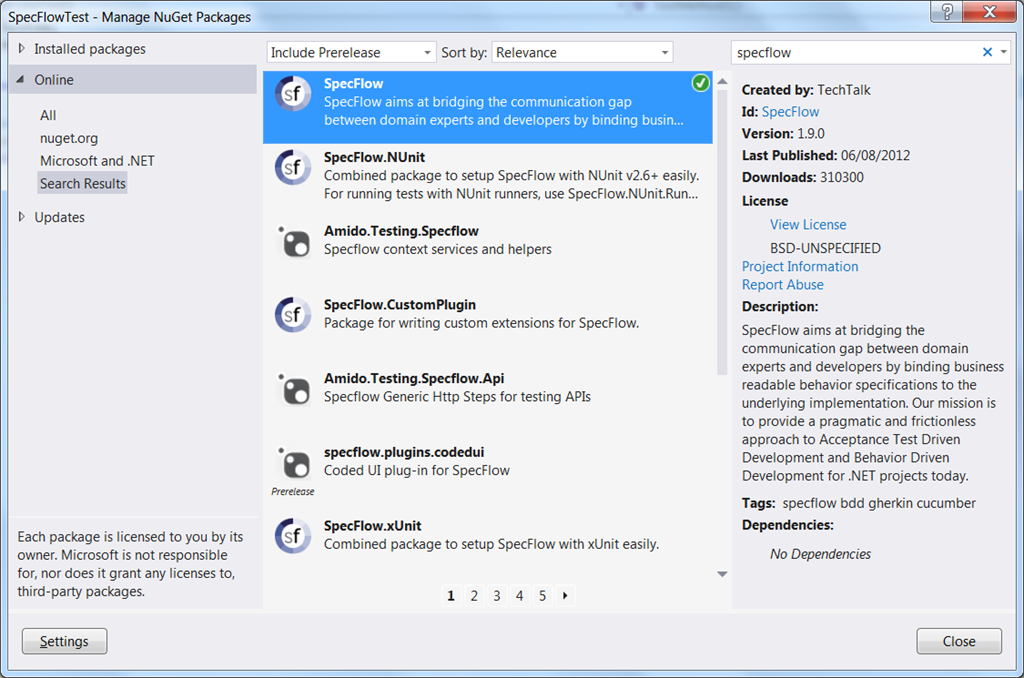Image resolution: width=1024 pixels, height=678 pixels.
Task: Go to next results page arrow
Action: pyautogui.click(x=565, y=595)
